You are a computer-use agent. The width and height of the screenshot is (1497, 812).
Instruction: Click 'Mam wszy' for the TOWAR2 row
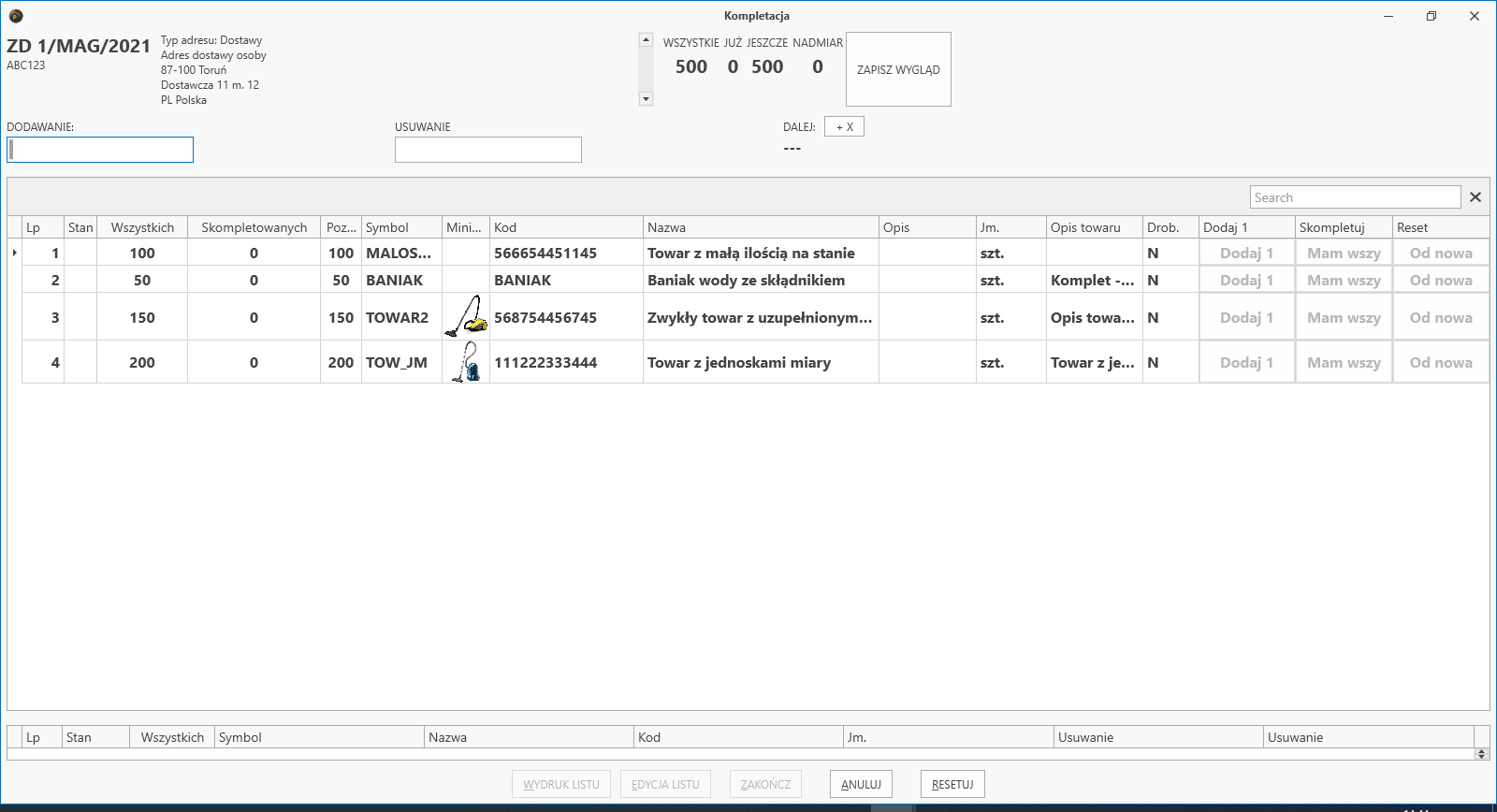tap(1344, 317)
